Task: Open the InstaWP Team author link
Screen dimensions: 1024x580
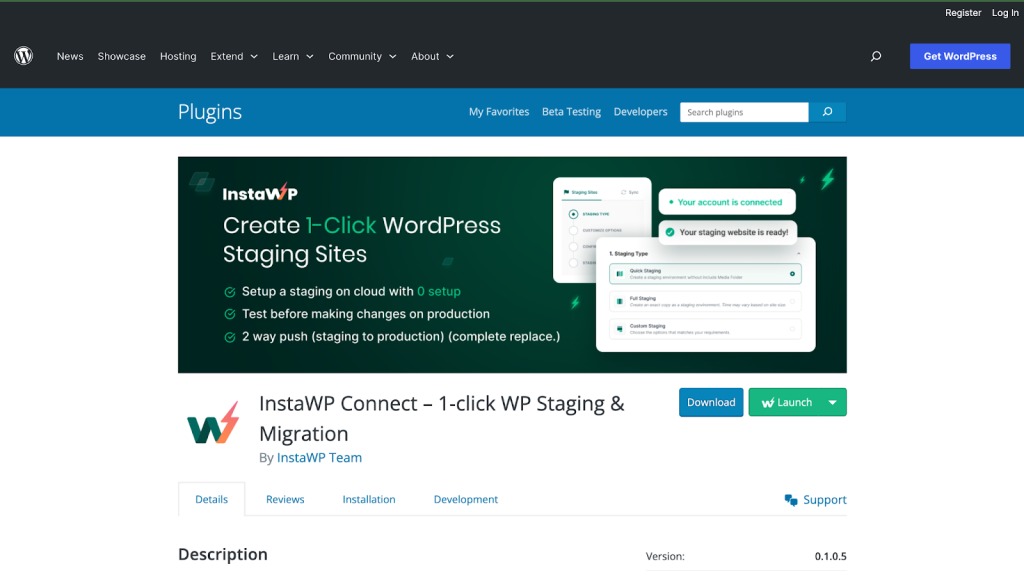Action: click(x=319, y=458)
